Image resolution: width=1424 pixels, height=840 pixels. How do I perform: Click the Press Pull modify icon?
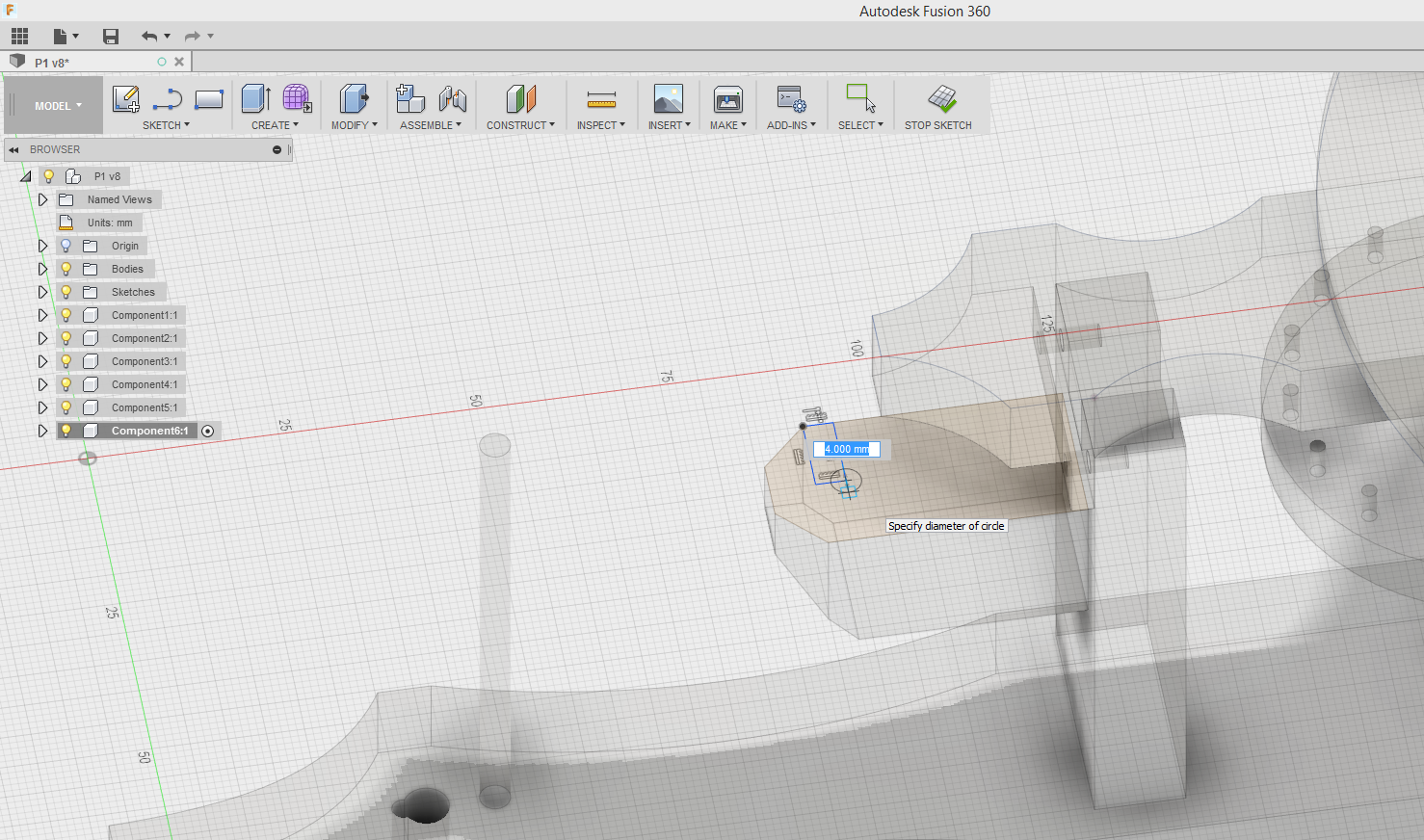click(x=354, y=98)
